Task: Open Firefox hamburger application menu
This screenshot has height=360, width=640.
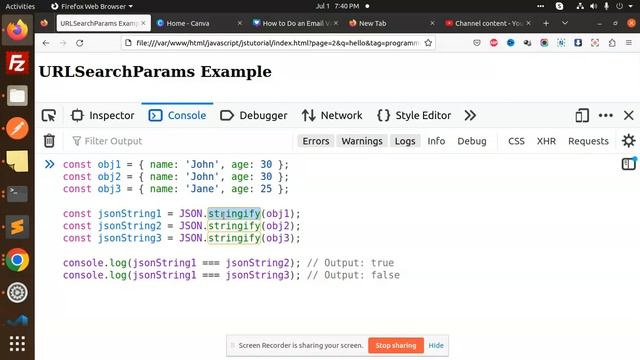Action: click(629, 43)
